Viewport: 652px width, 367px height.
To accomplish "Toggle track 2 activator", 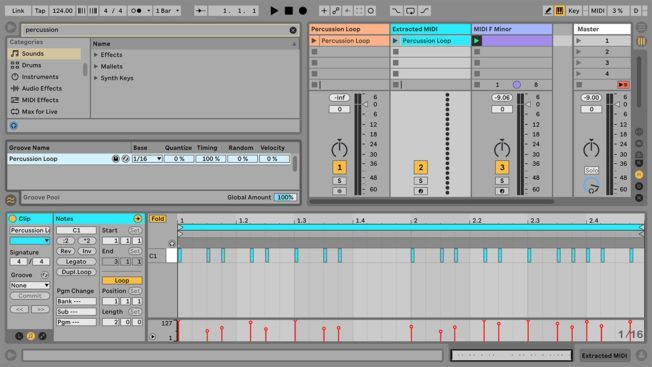I will pyautogui.click(x=420, y=167).
